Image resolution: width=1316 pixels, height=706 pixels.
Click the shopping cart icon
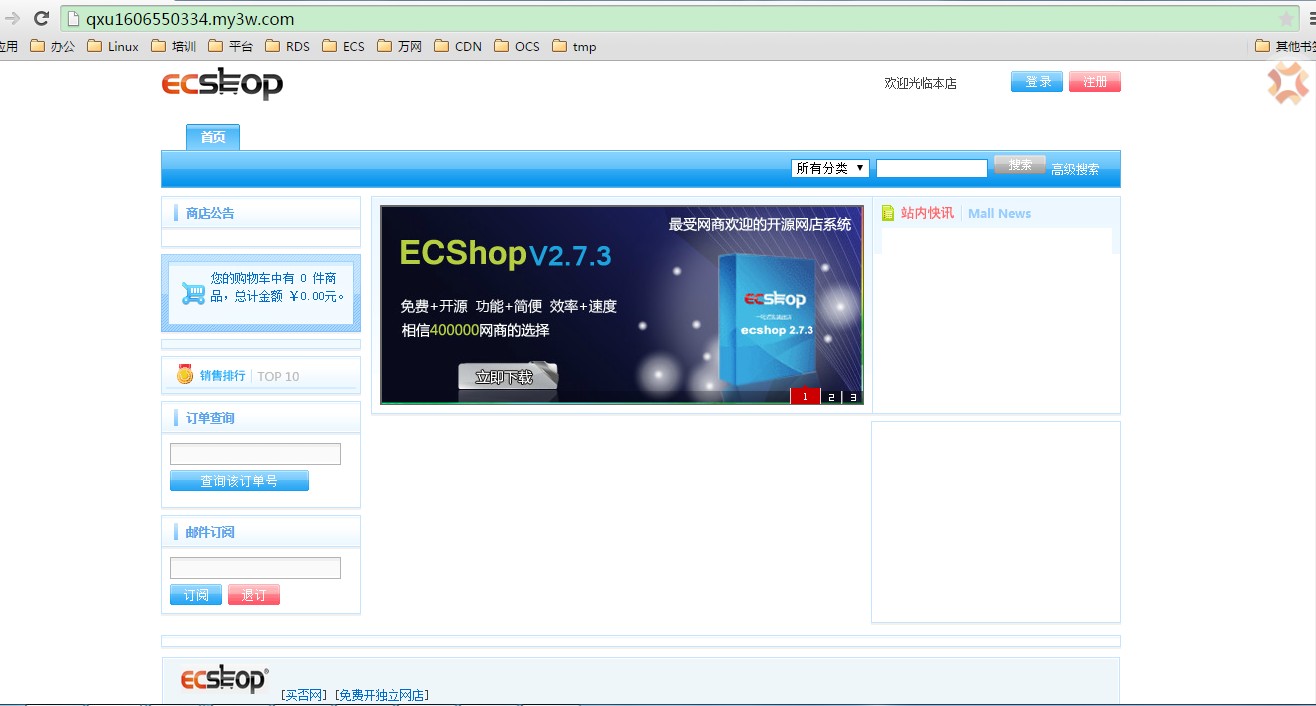click(193, 293)
